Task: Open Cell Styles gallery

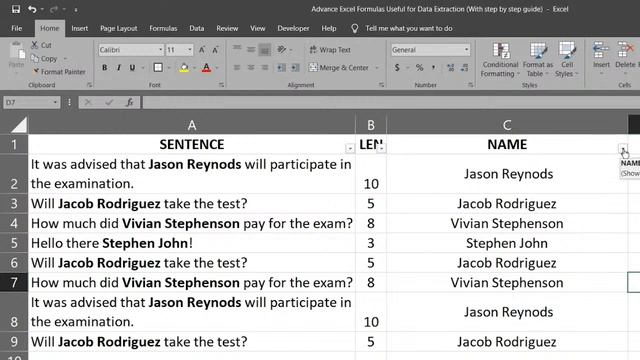Action: tap(567, 60)
